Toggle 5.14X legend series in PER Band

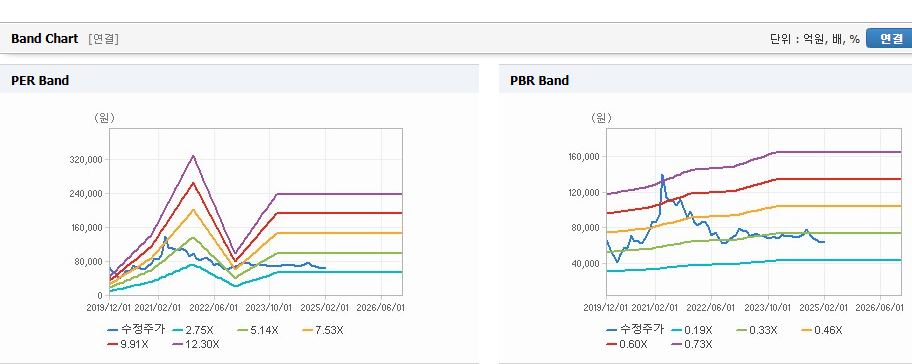(x=259, y=330)
